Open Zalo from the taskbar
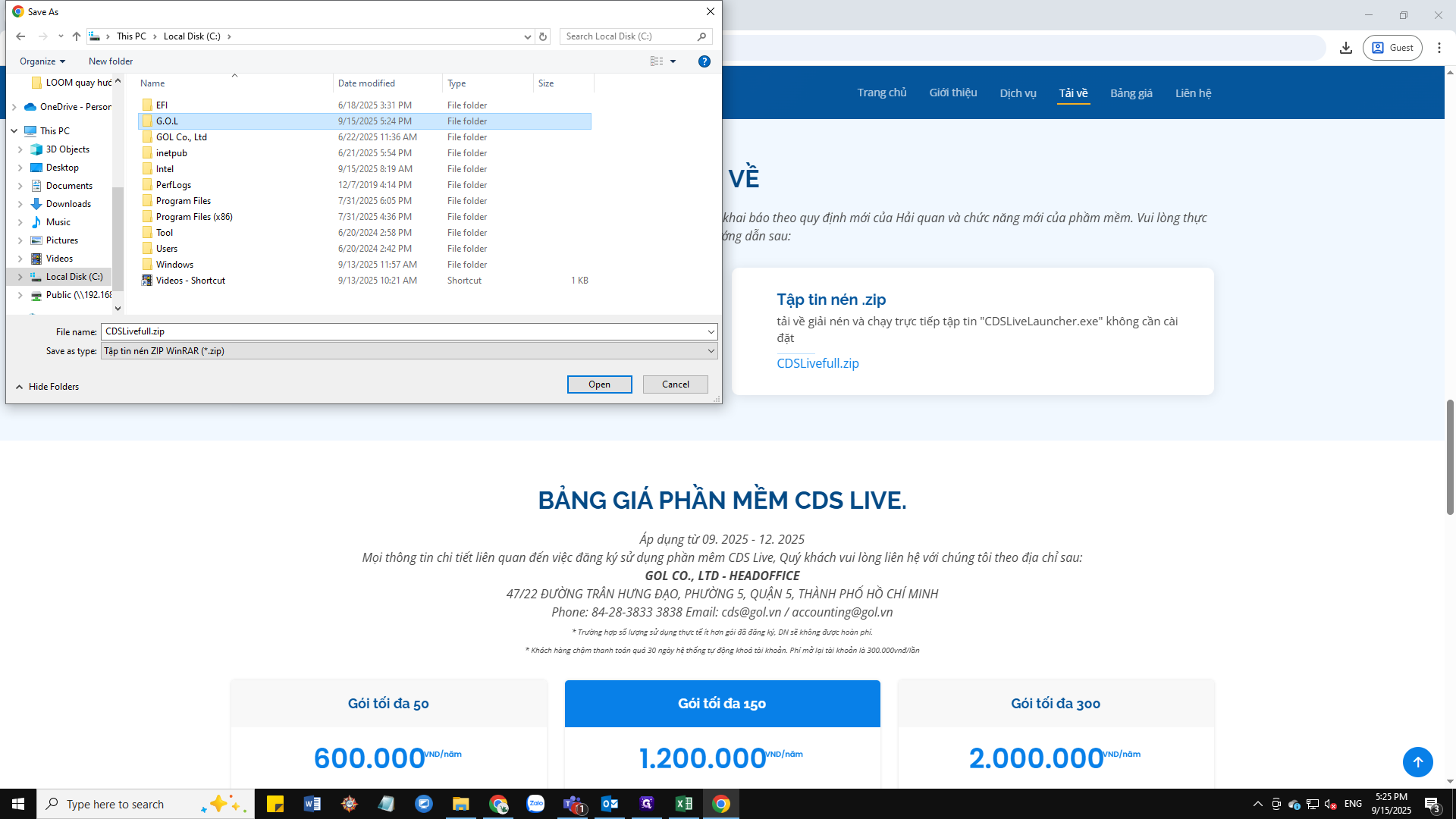 535,804
